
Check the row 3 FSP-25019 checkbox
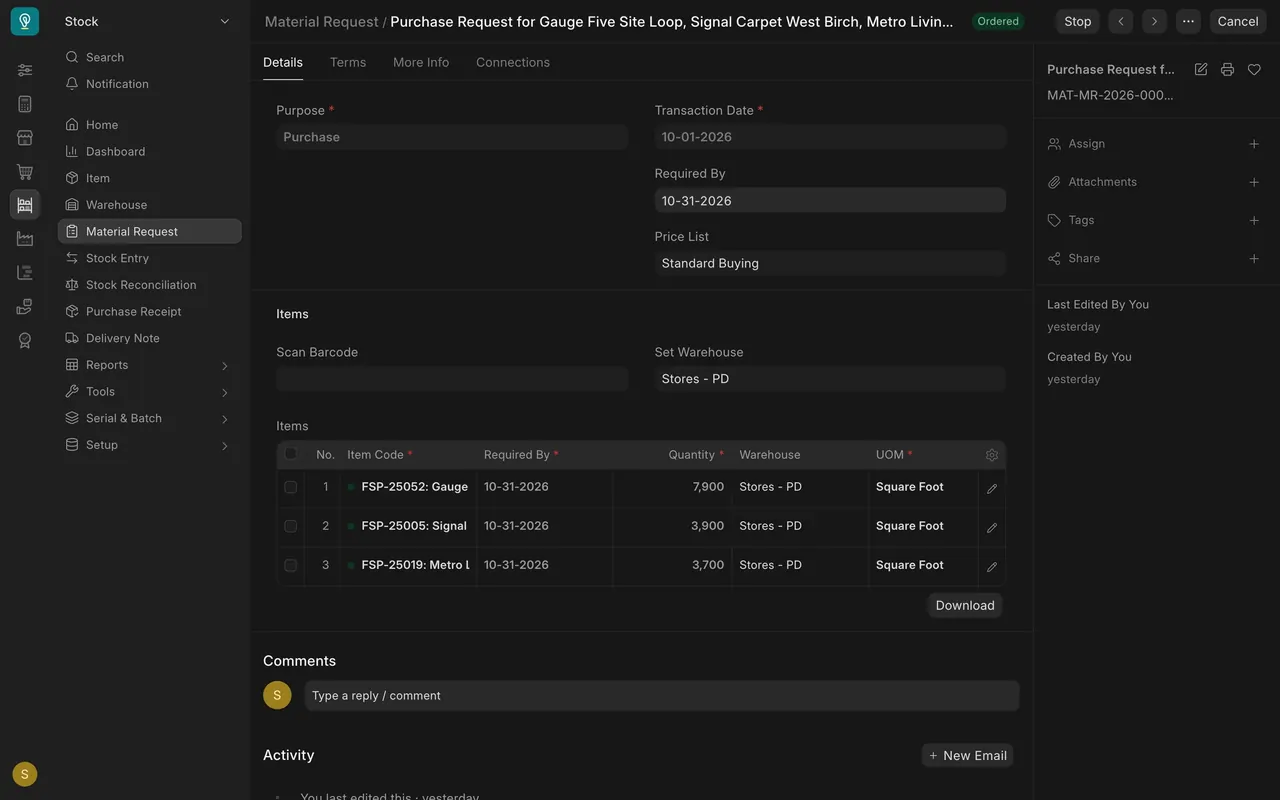pyautogui.click(x=291, y=565)
